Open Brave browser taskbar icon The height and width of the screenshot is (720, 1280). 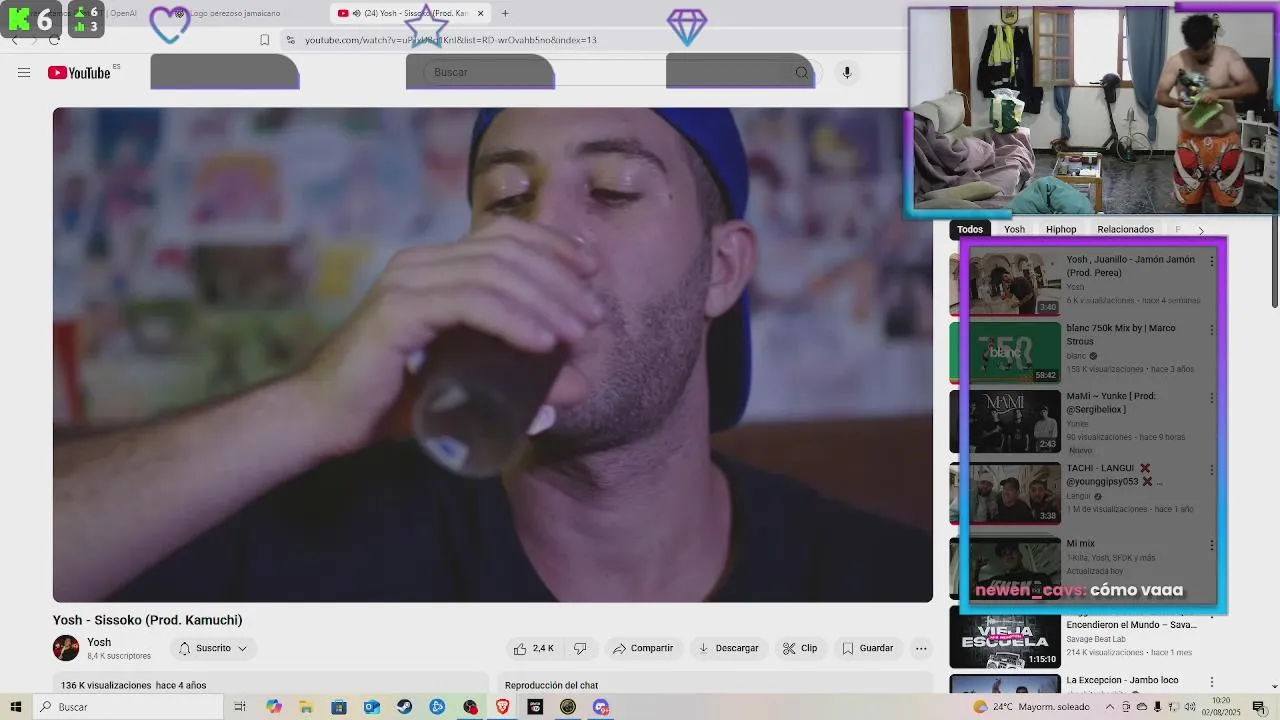point(502,707)
